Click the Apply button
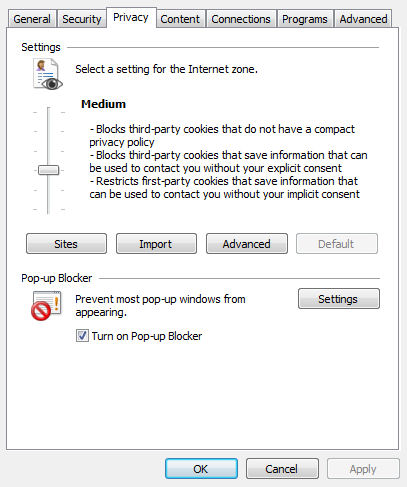407x487 pixels. coord(363,469)
